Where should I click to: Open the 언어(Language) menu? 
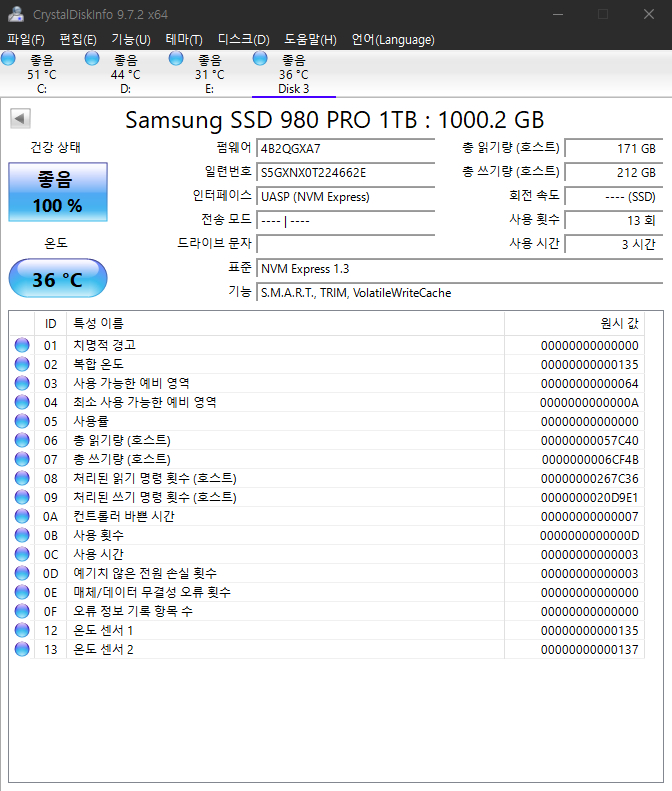click(x=393, y=39)
